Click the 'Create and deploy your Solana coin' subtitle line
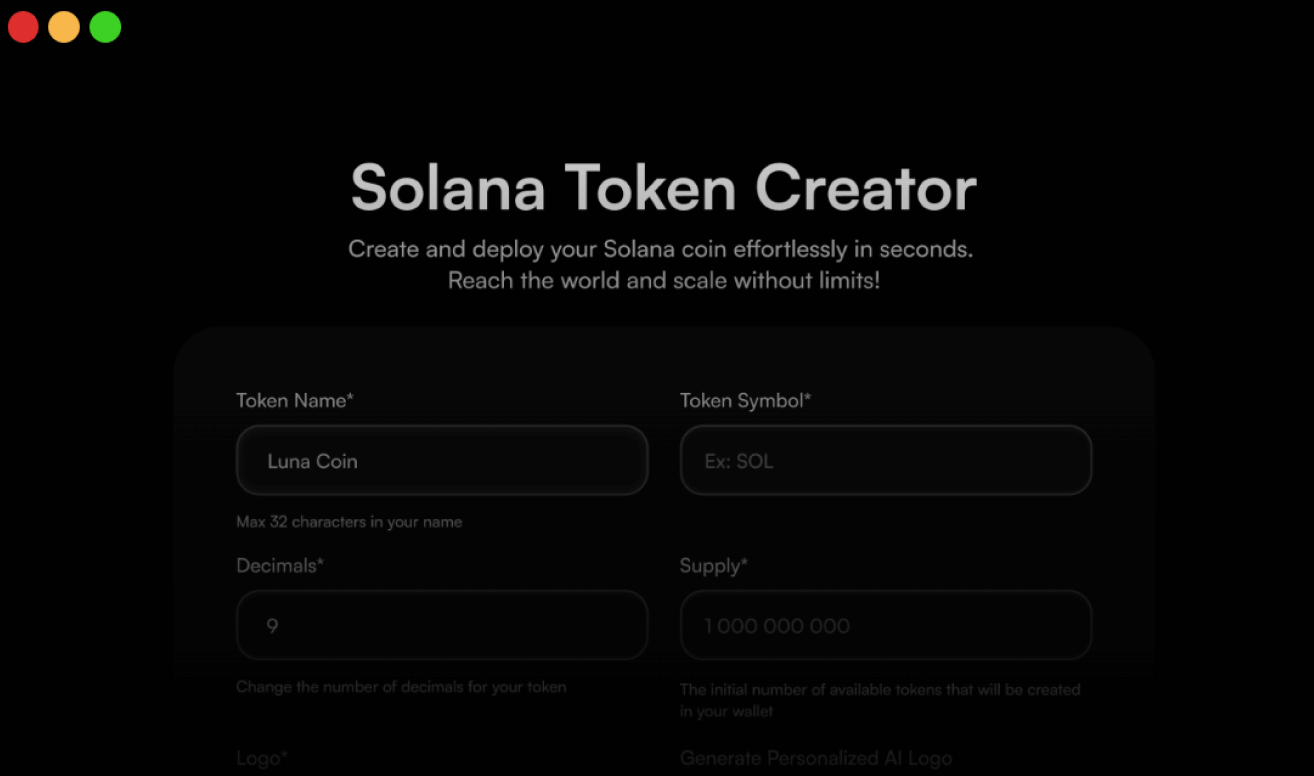 click(x=660, y=249)
